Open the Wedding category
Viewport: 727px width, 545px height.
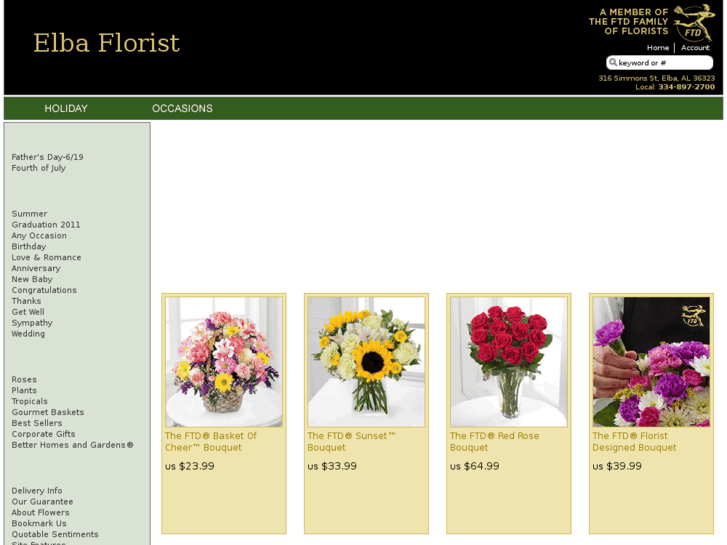click(x=28, y=334)
